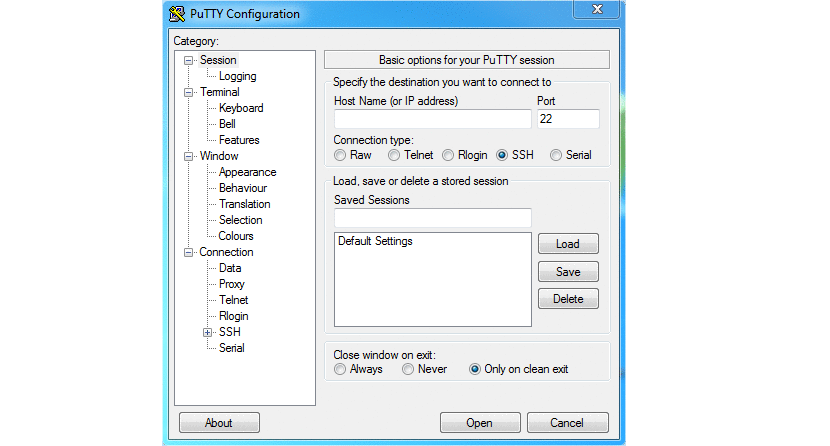Select Default Settings in sessions list
Screen dimensions: 830x446
pos(375,241)
